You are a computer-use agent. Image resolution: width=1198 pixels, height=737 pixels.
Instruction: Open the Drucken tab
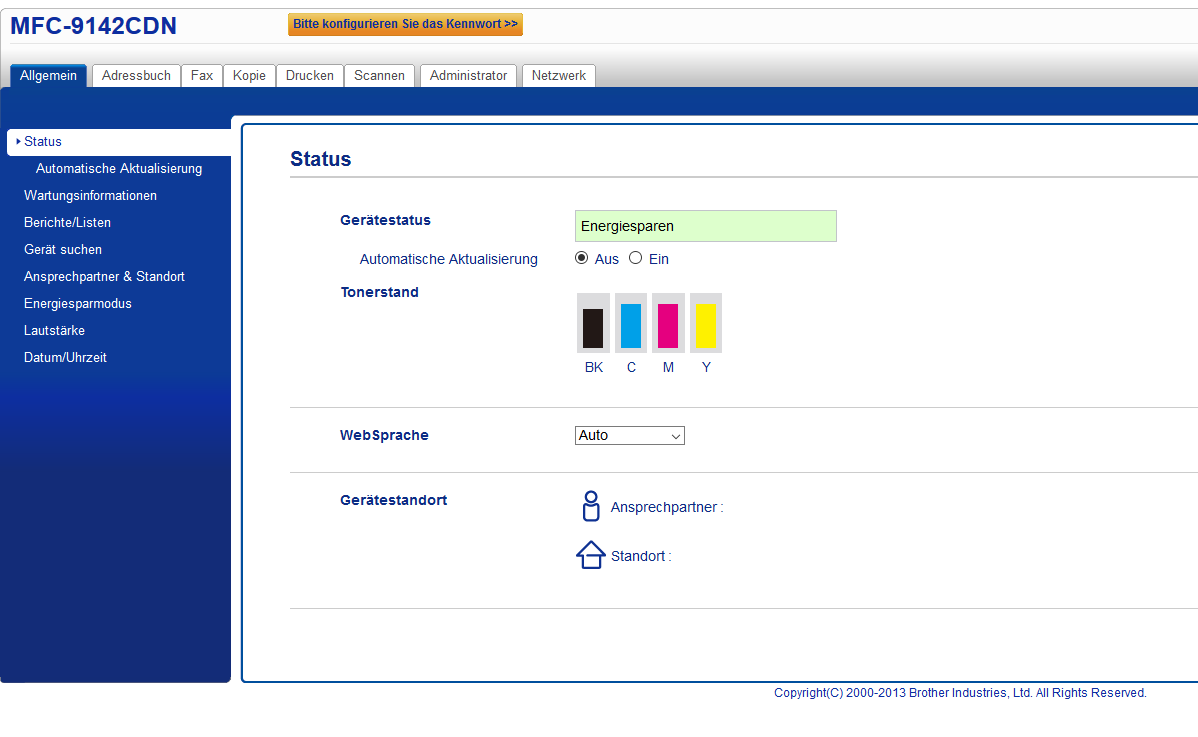(x=309, y=76)
